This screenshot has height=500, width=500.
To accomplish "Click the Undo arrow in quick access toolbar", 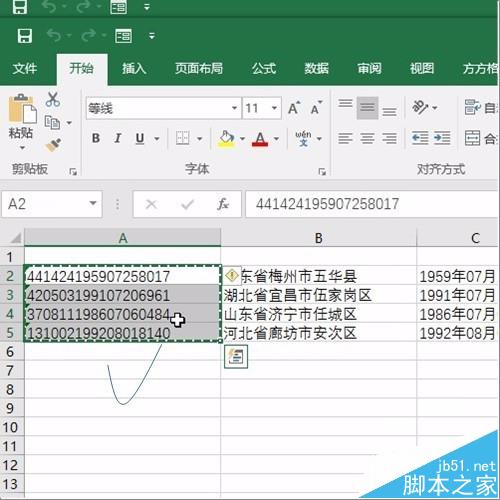I will (54, 35).
